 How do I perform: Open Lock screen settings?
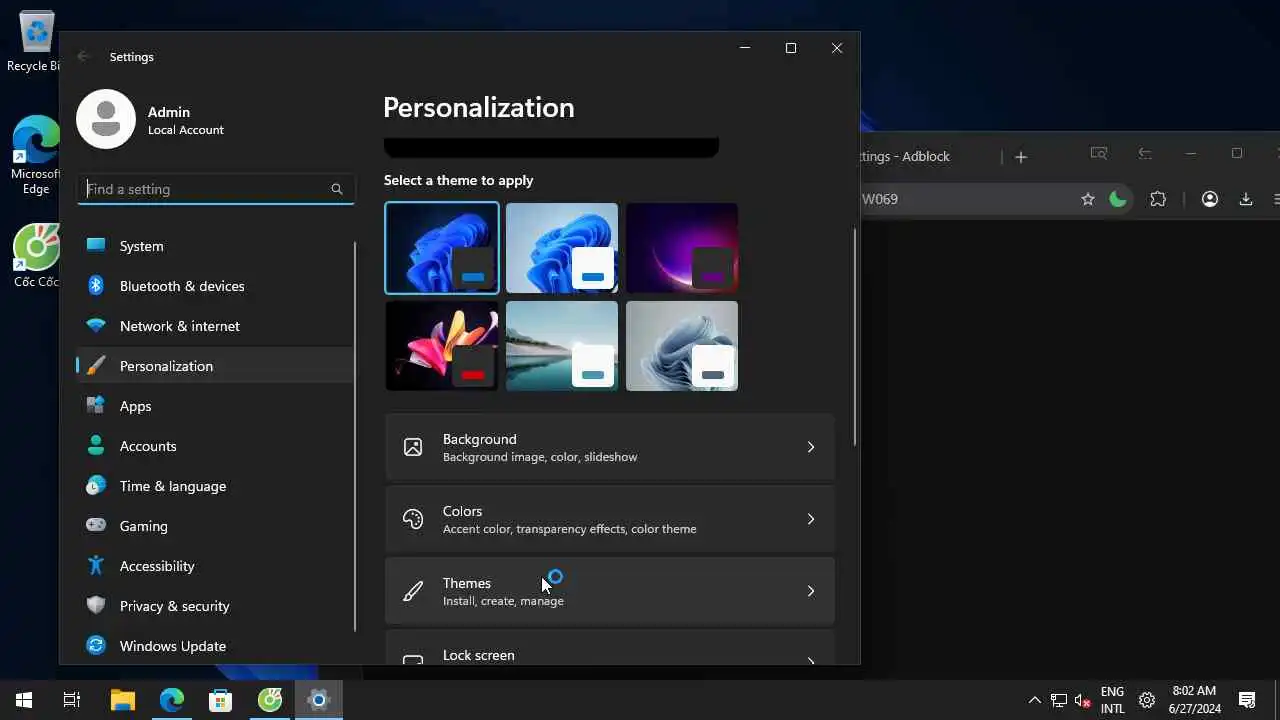pos(609,648)
